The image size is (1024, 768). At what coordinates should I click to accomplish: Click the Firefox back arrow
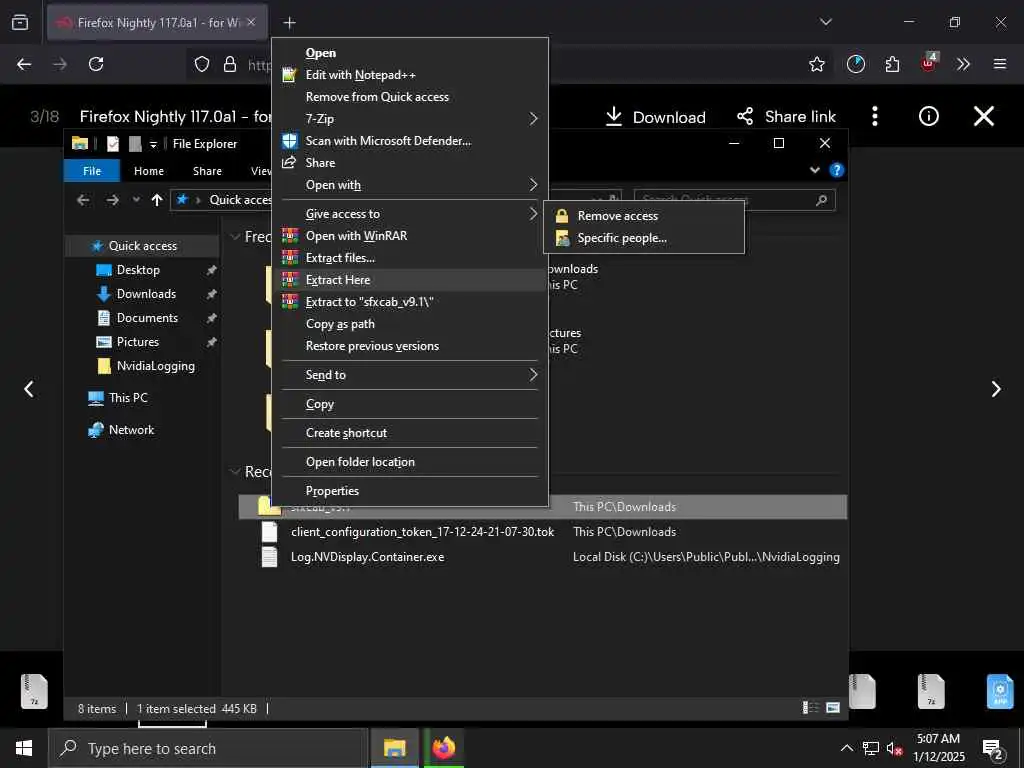[x=24, y=64]
